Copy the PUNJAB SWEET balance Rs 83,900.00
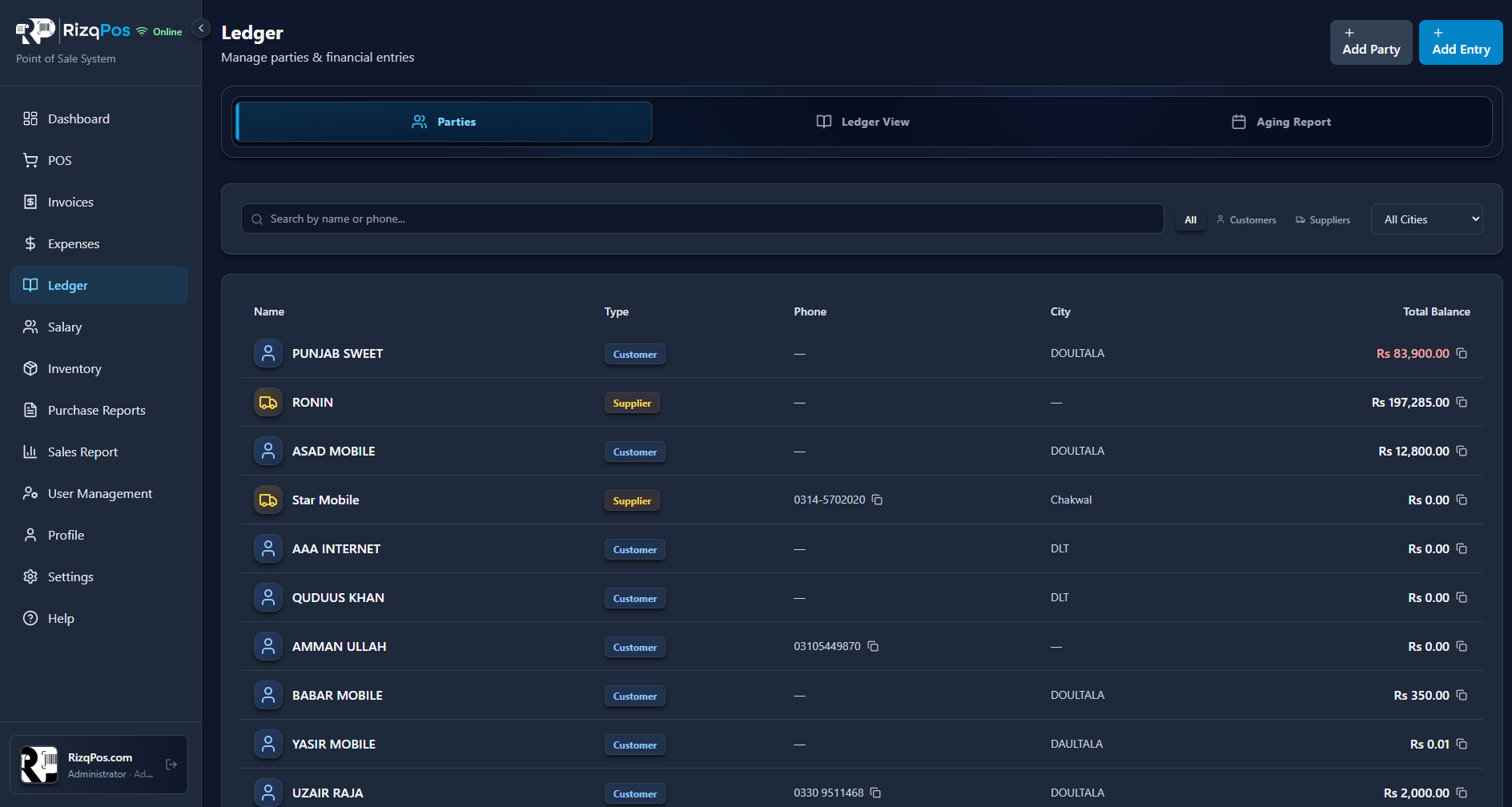This screenshot has width=1512, height=807. (1462, 353)
